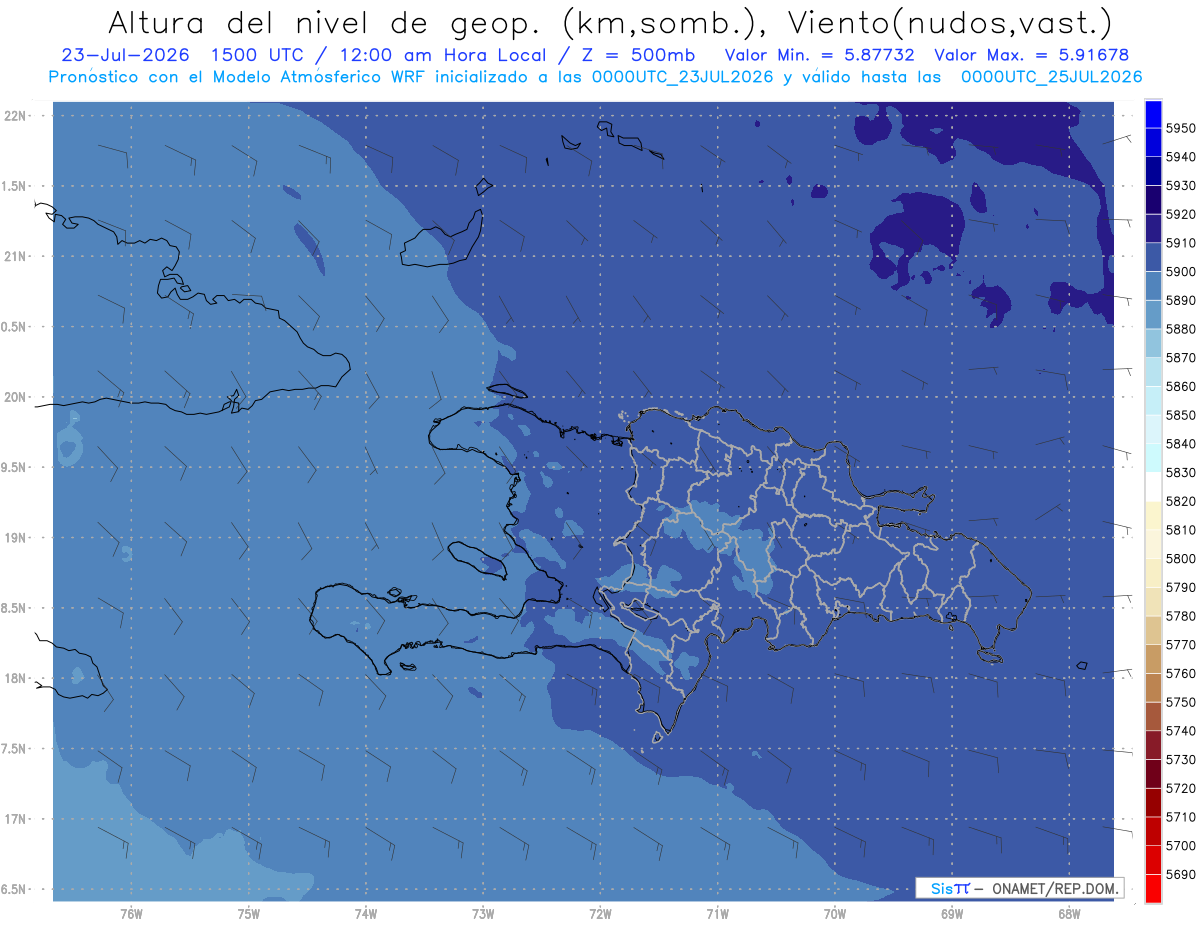This screenshot has width=1200, height=927.
Task: Click the '19N' latitude label
Action: point(16,537)
